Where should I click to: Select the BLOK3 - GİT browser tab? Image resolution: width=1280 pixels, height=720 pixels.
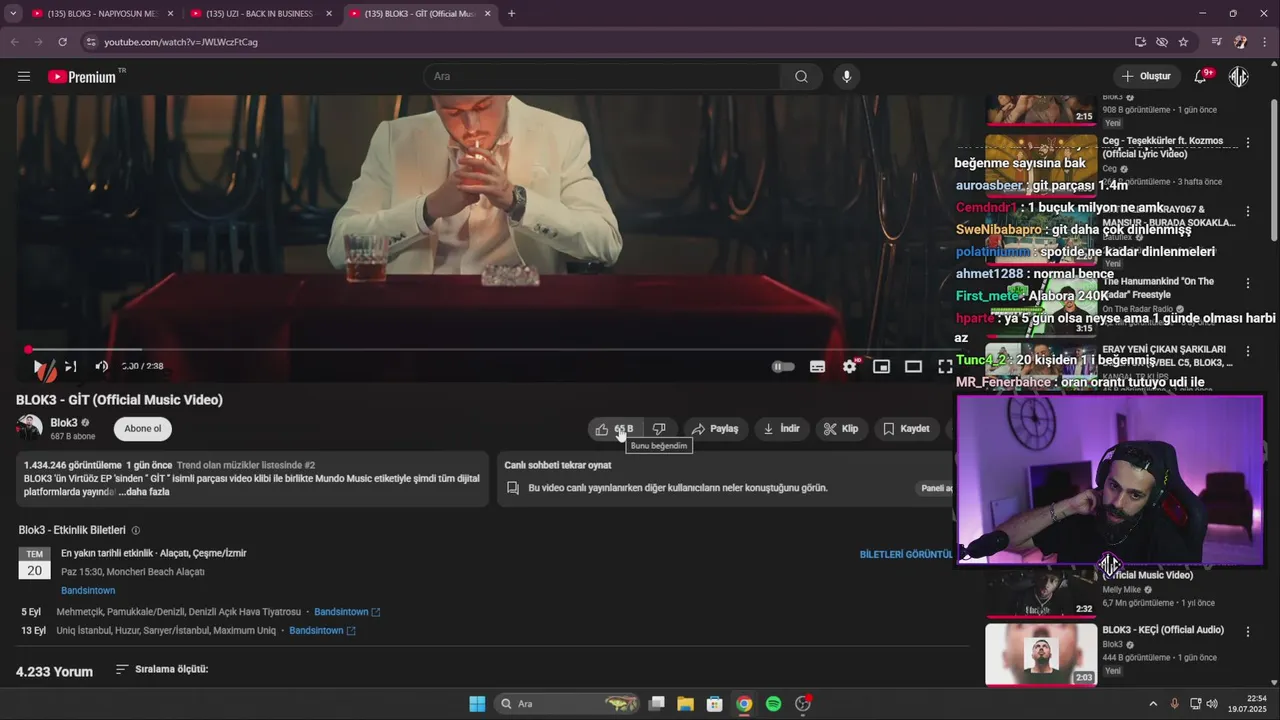tap(420, 14)
